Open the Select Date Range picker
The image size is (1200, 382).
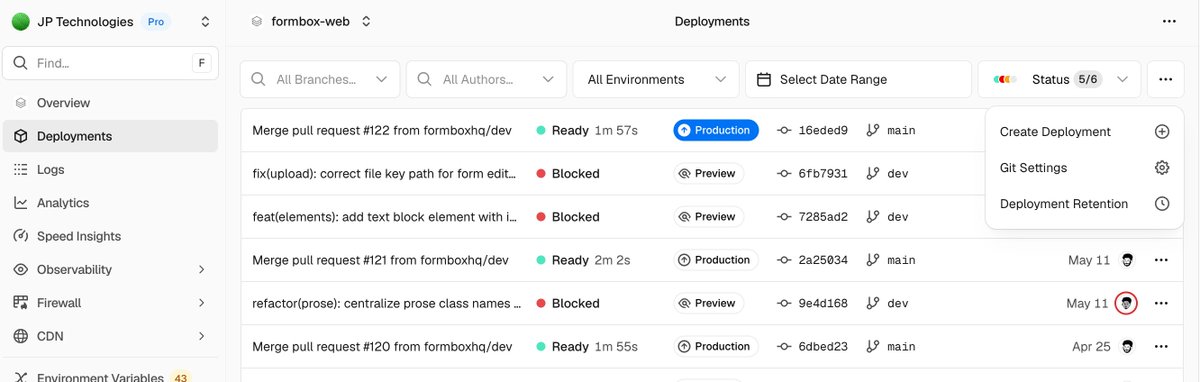[858, 79]
